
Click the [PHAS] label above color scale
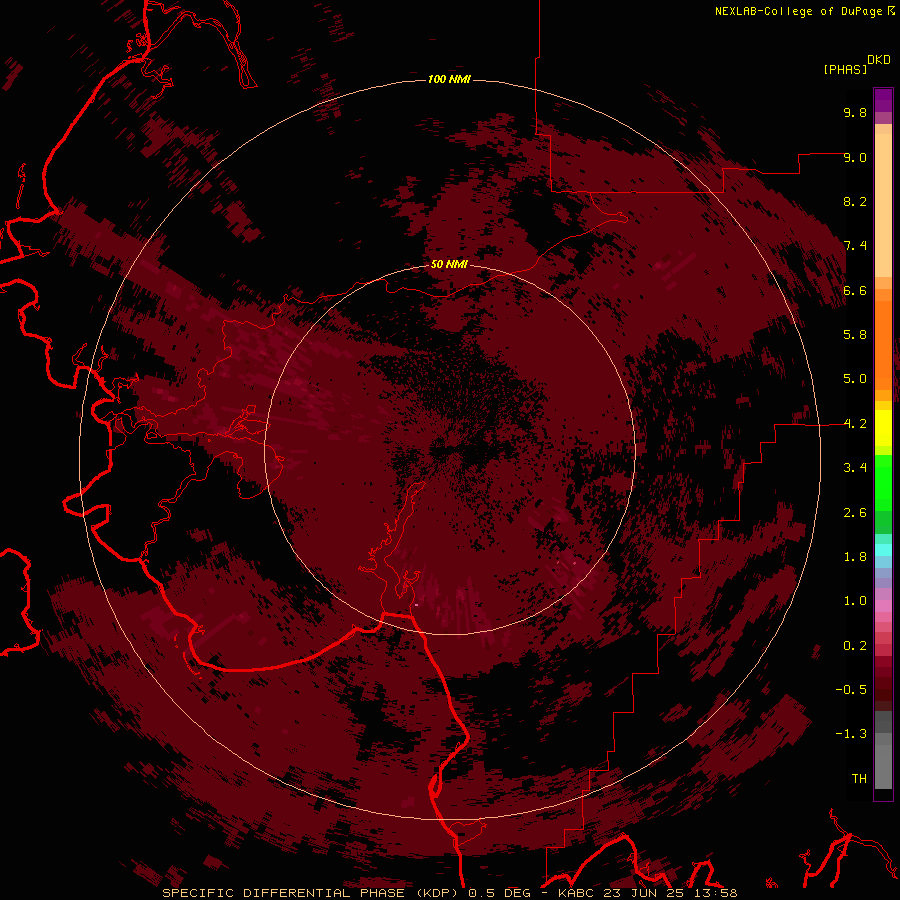[x=845, y=70]
